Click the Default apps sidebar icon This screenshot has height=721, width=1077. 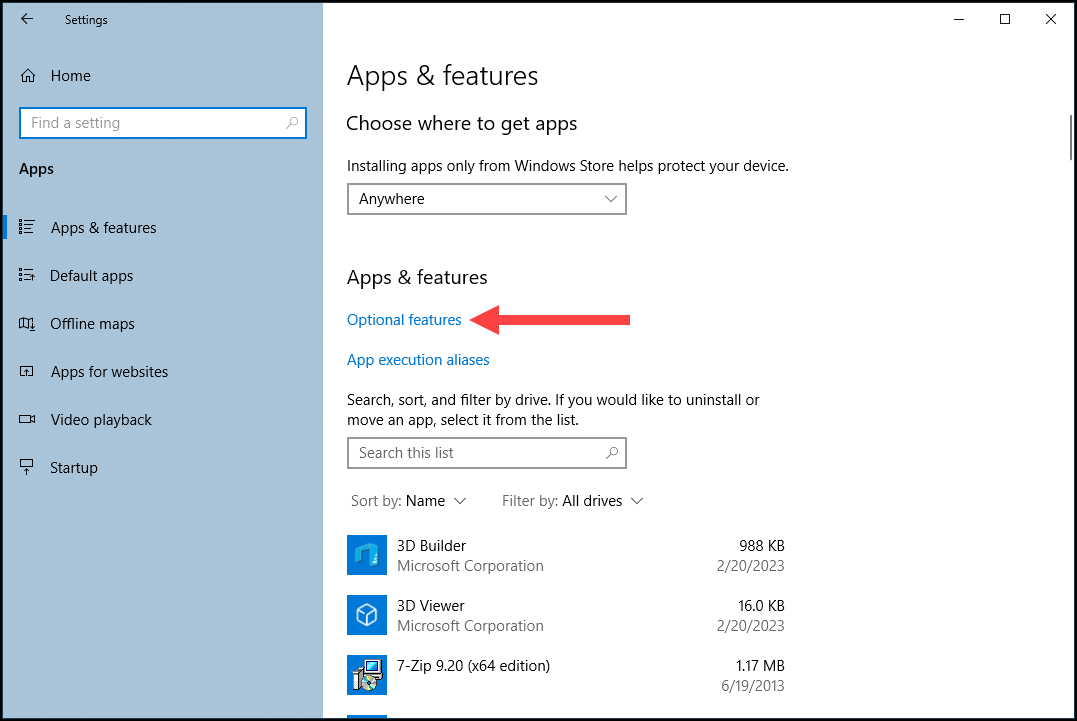(x=27, y=275)
